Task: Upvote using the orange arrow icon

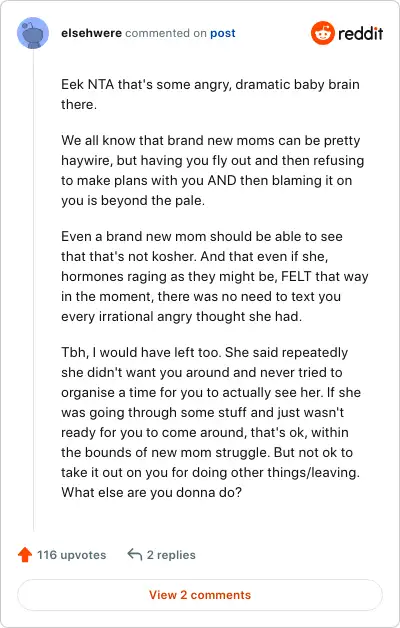Action: (25, 555)
